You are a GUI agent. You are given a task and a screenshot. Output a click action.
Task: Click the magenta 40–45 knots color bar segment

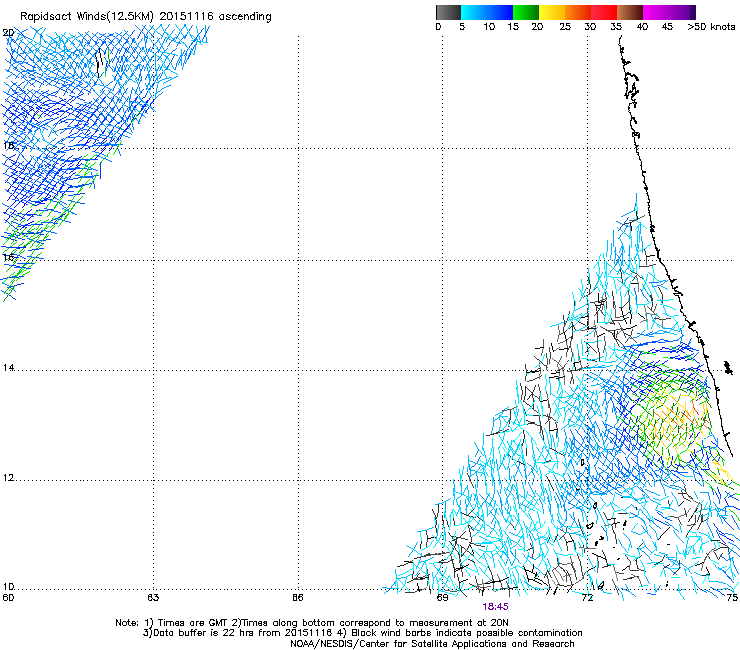point(656,12)
